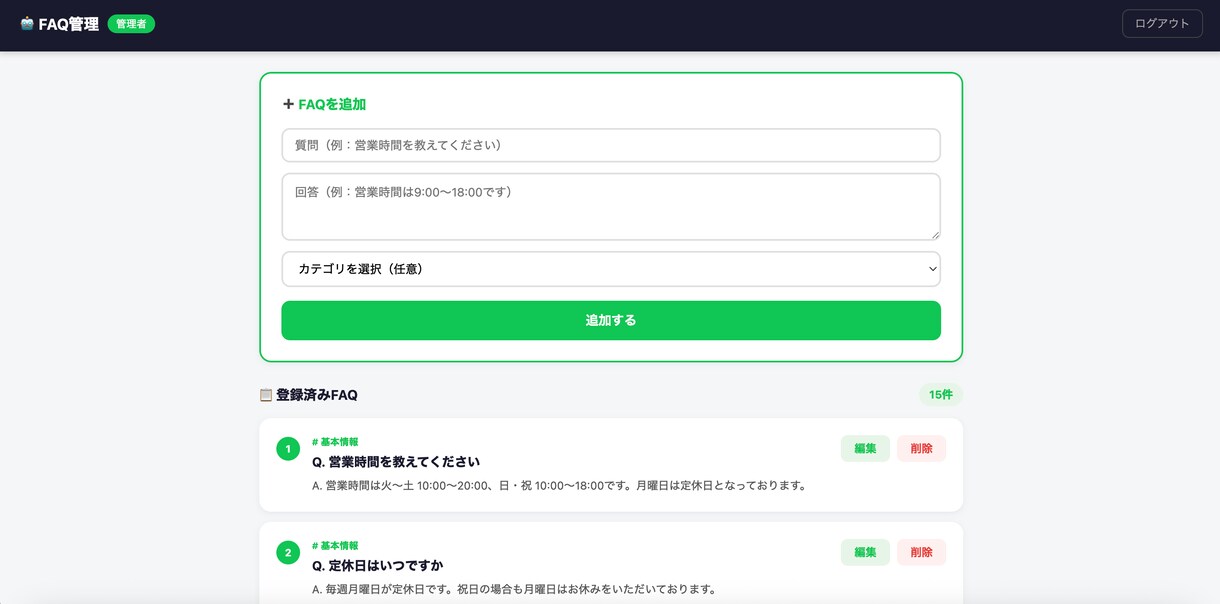
Task: Click the number 1 circle badge
Action: point(288,449)
